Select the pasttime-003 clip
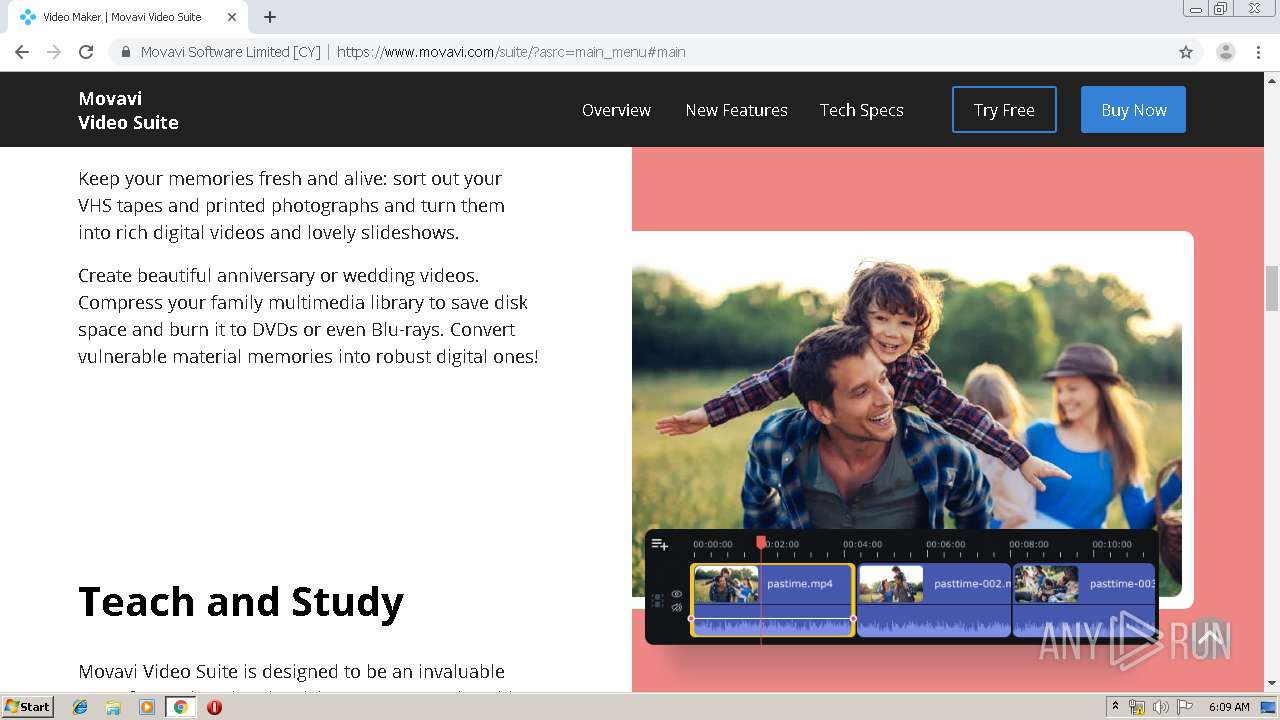Image resolution: width=1280 pixels, height=720 pixels. pyautogui.click(x=1084, y=599)
